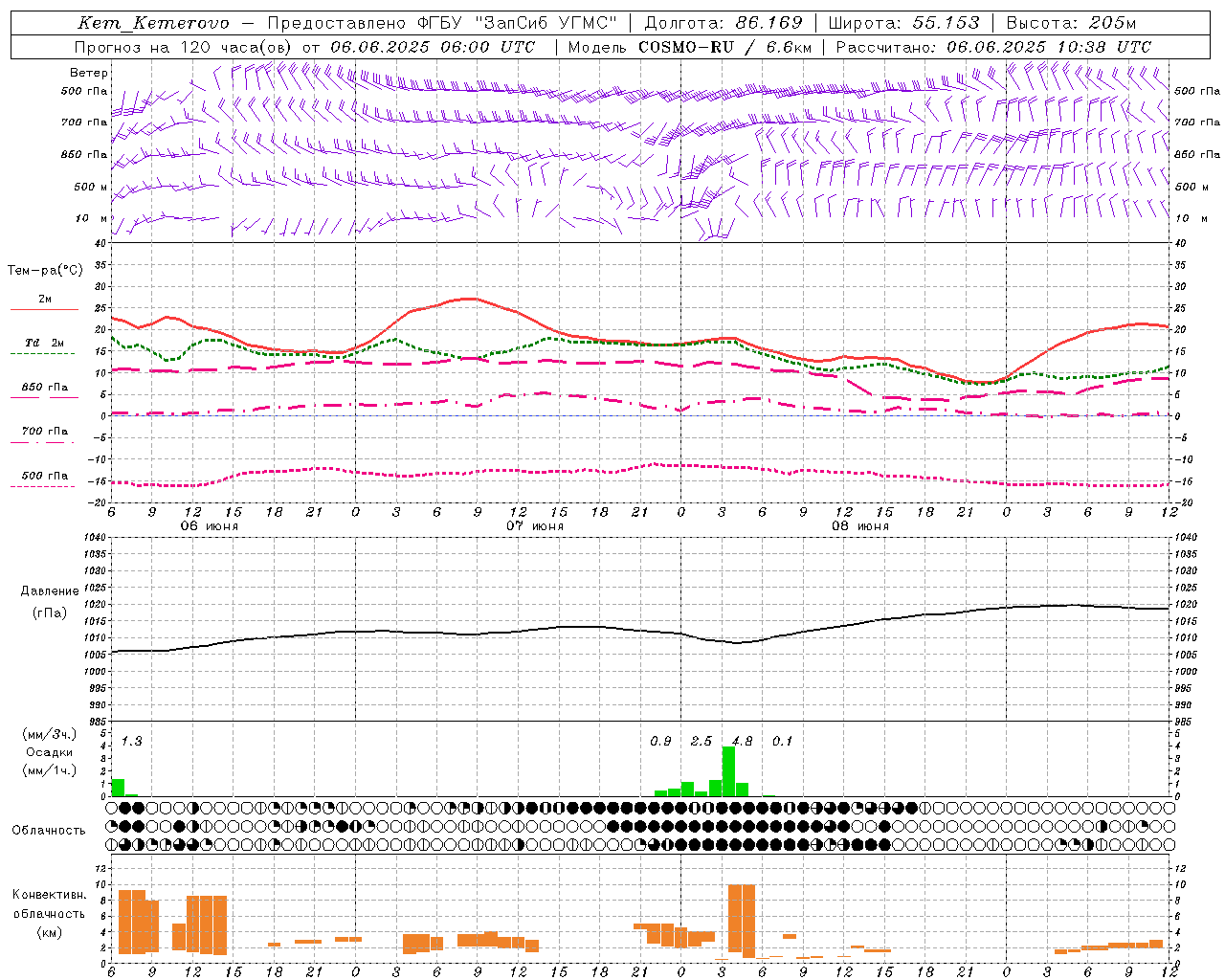Click the '4.8' precipitation total
This screenshot has height=980, width=1225.
pyautogui.click(x=742, y=741)
